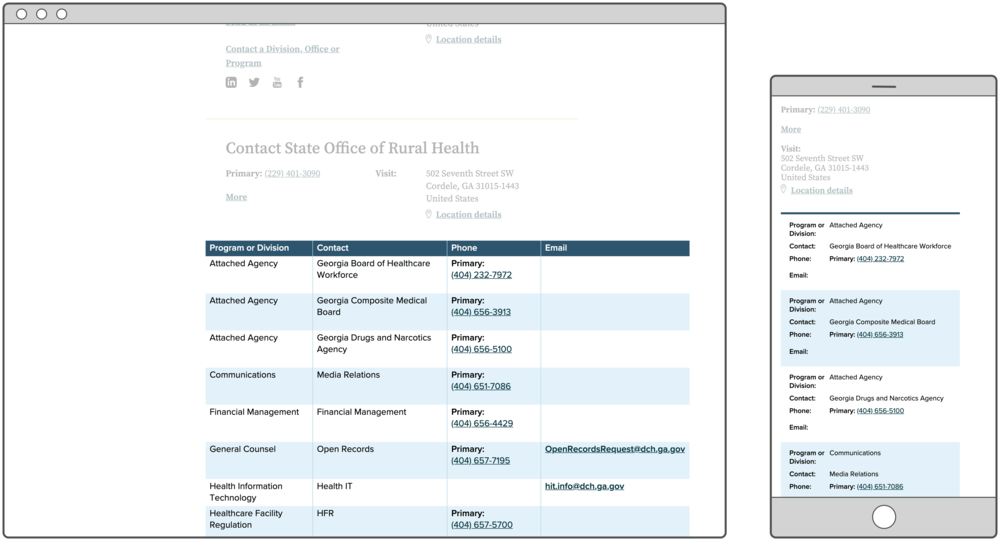Open the Twitter bird icon
Viewport: 1000px width, 541px height.
[254, 82]
